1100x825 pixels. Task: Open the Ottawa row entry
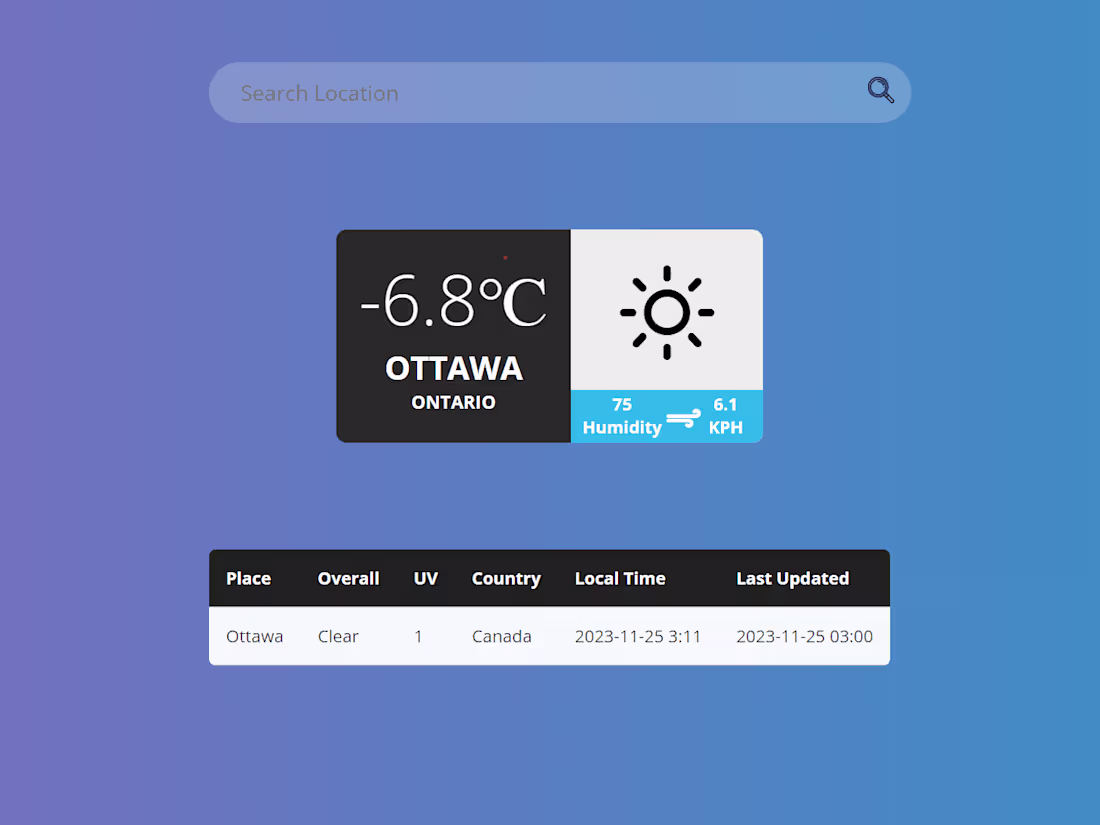point(254,636)
